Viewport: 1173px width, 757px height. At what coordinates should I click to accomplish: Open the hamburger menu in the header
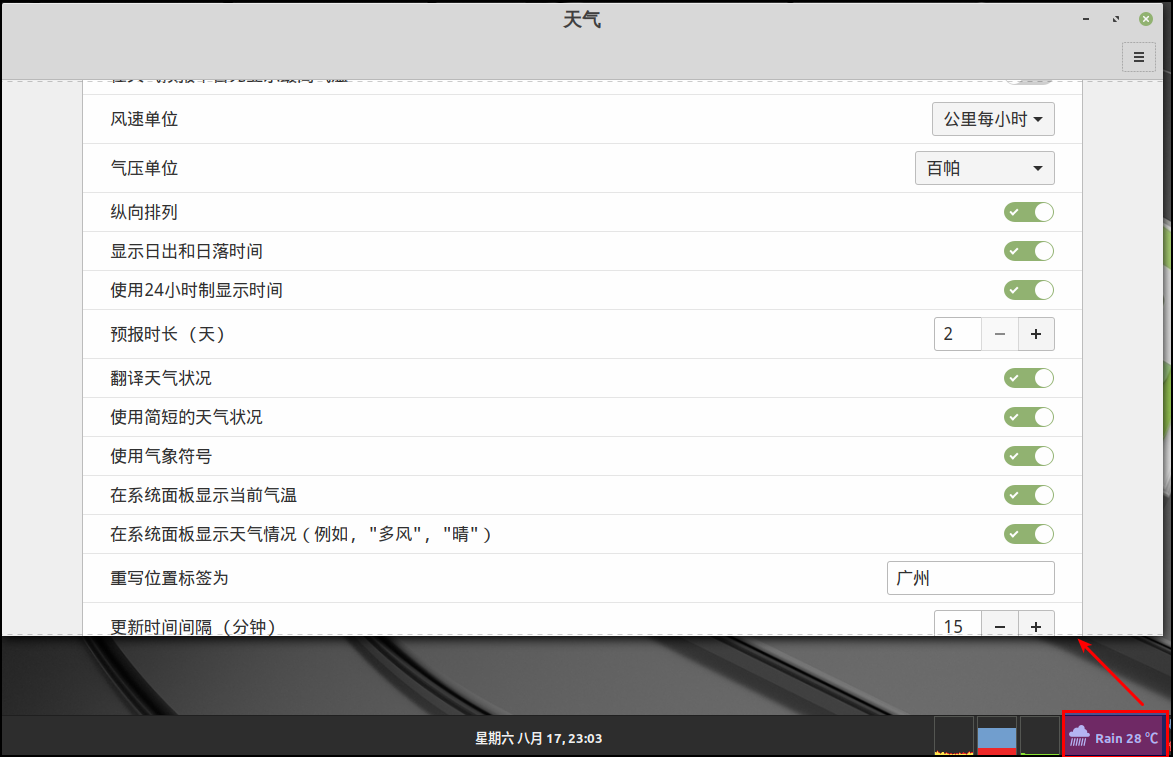[1138, 58]
